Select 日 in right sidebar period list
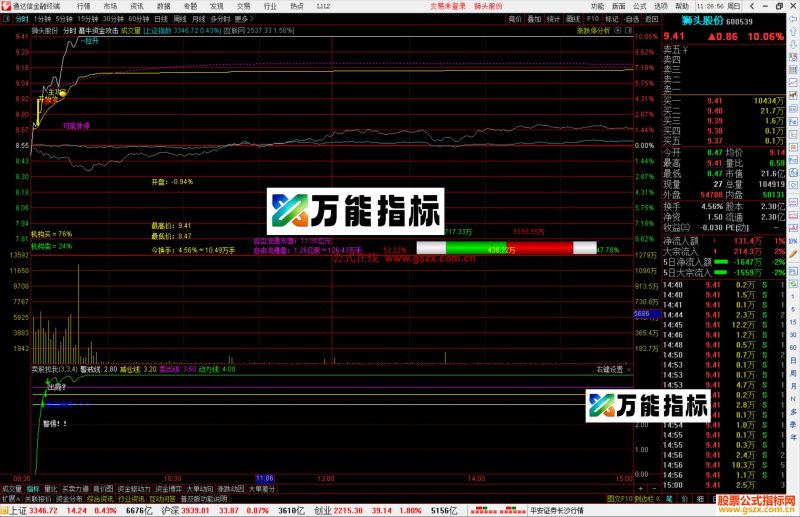Viewport: 800px width, 517px height. click(x=793, y=360)
